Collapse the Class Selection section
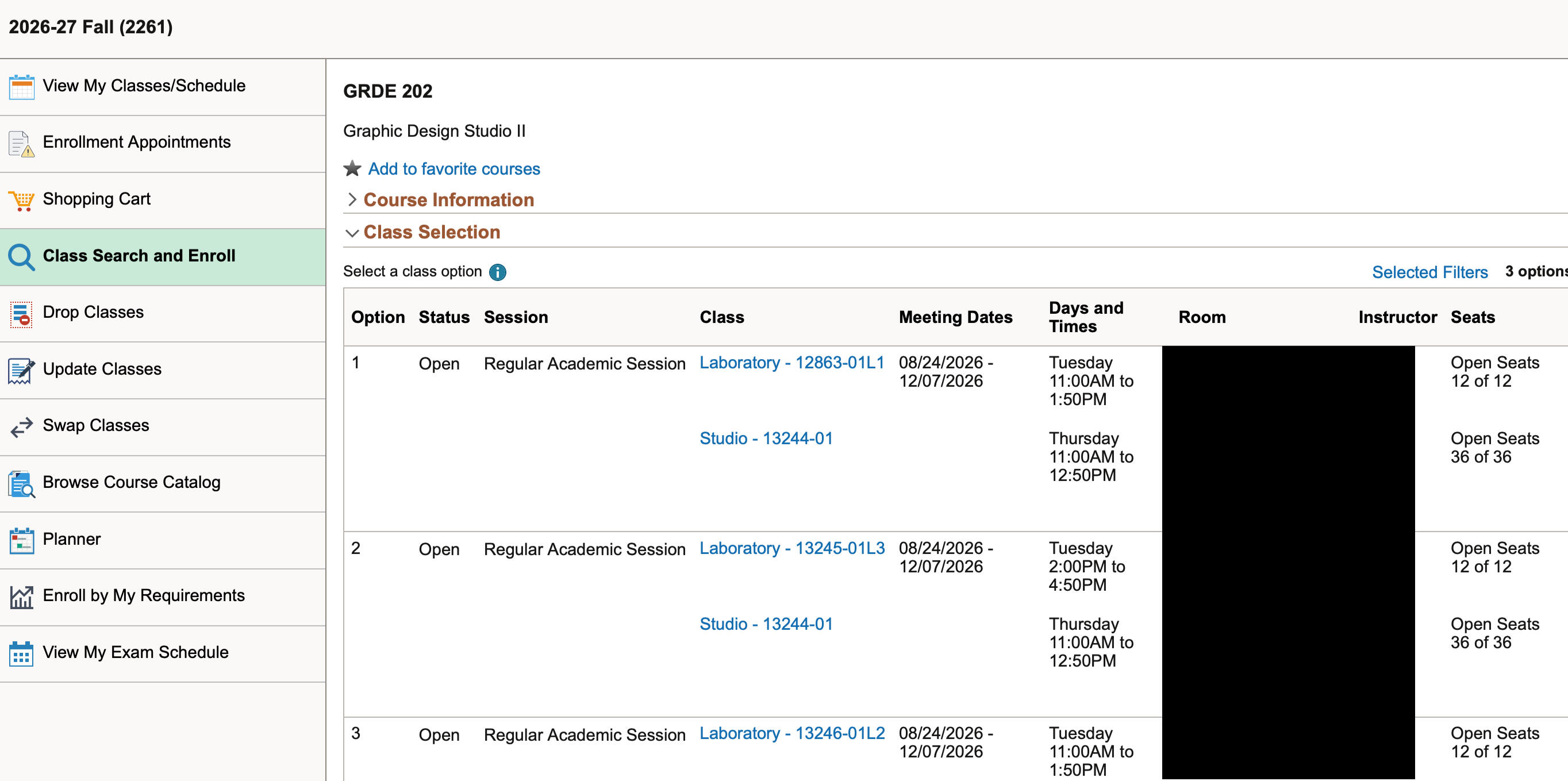The width and height of the screenshot is (1568, 781). click(431, 232)
